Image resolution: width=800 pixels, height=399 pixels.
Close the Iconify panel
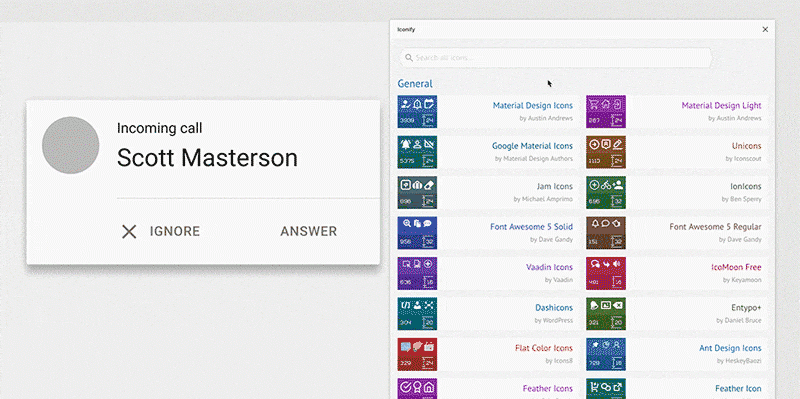[765, 30]
